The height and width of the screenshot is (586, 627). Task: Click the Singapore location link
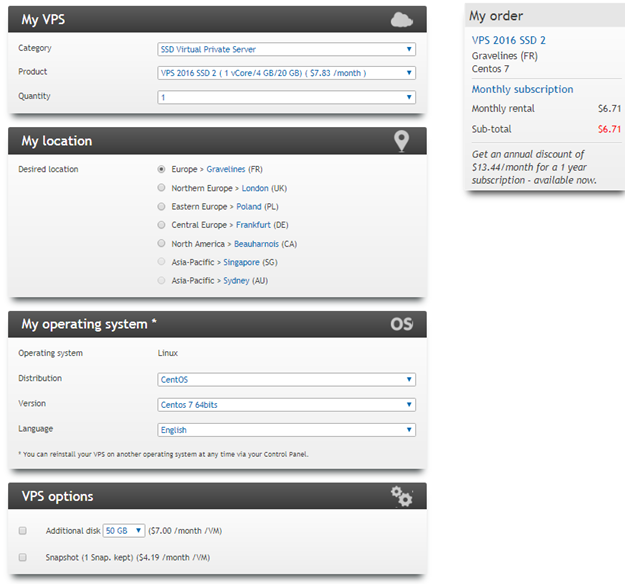coord(241,262)
